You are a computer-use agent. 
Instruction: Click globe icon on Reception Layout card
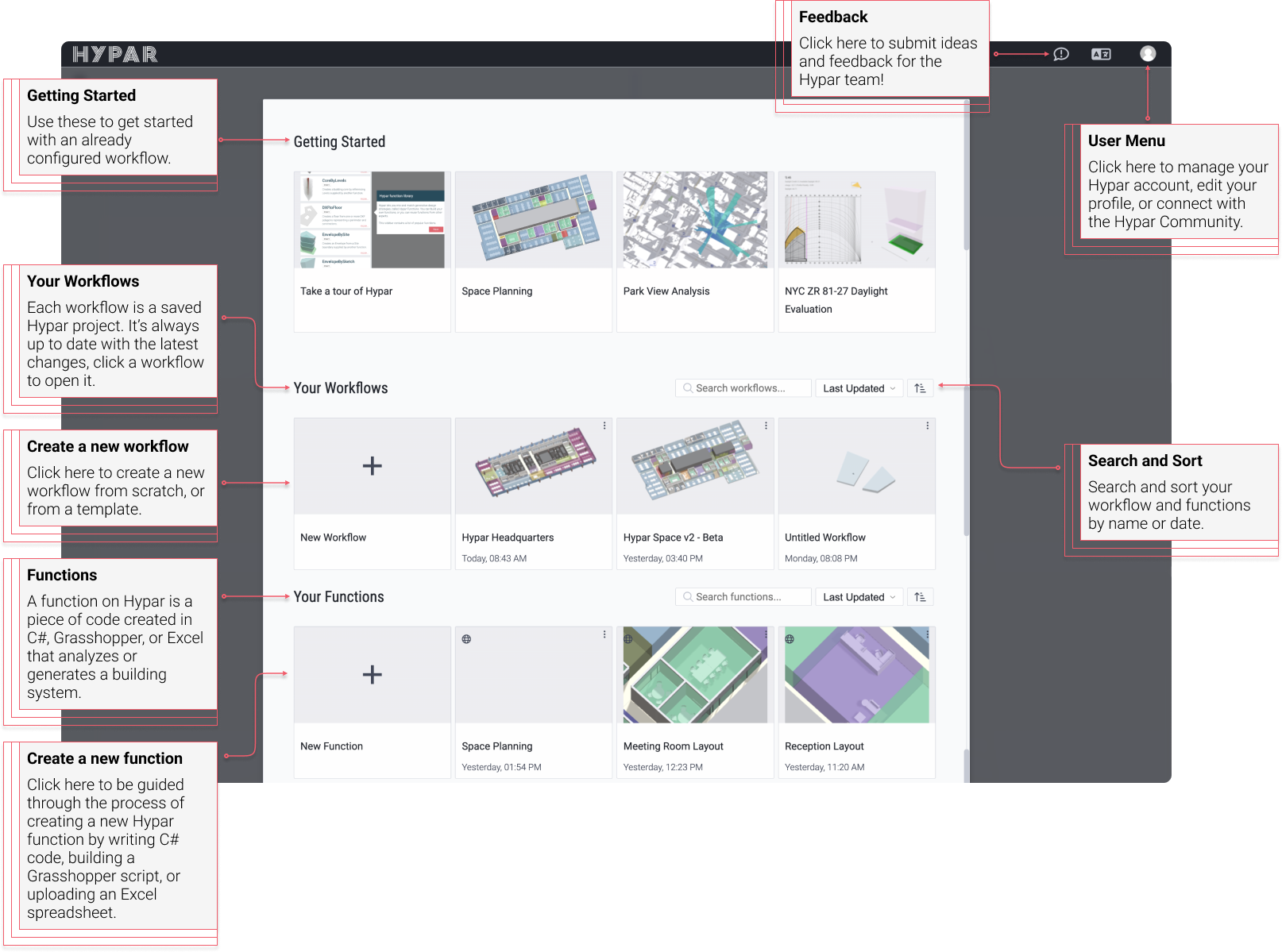(790, 639)
